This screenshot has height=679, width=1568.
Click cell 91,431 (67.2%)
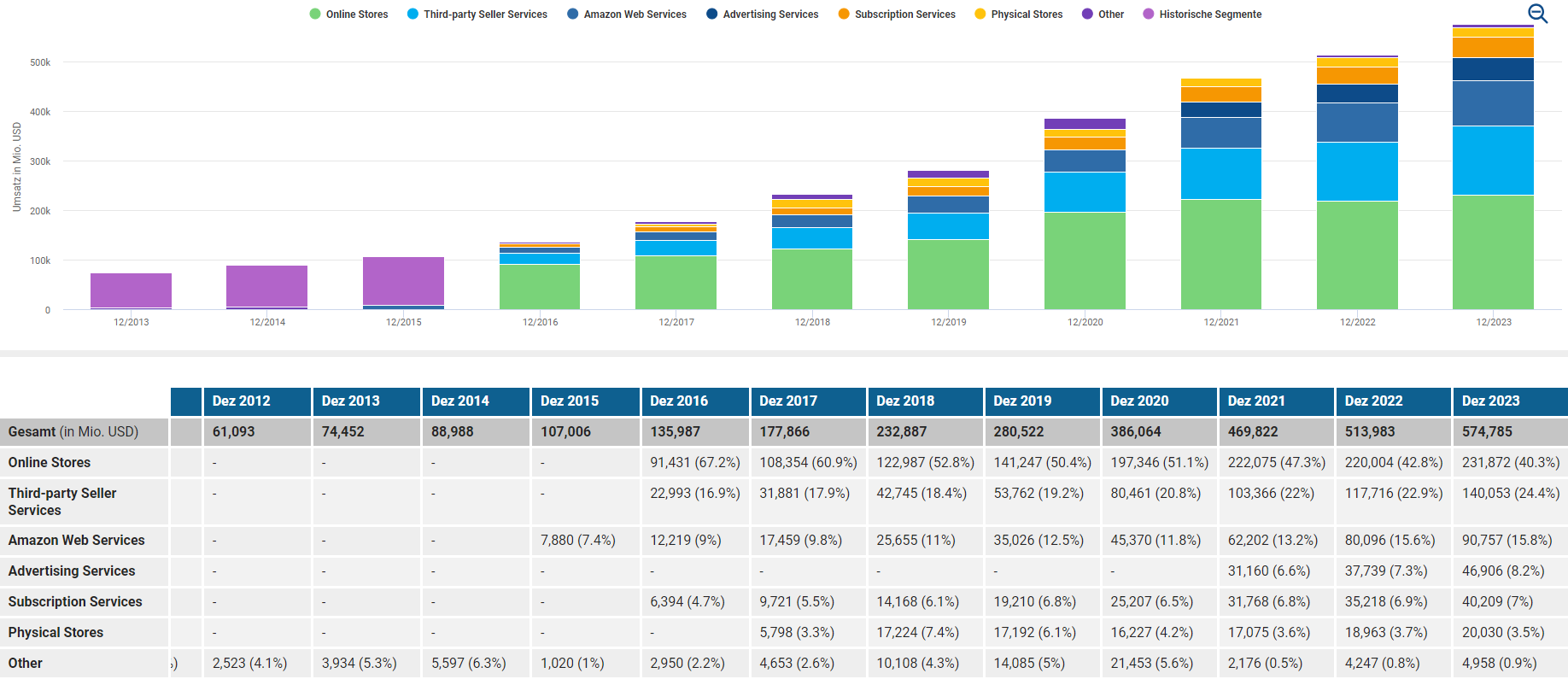(695, 463)
